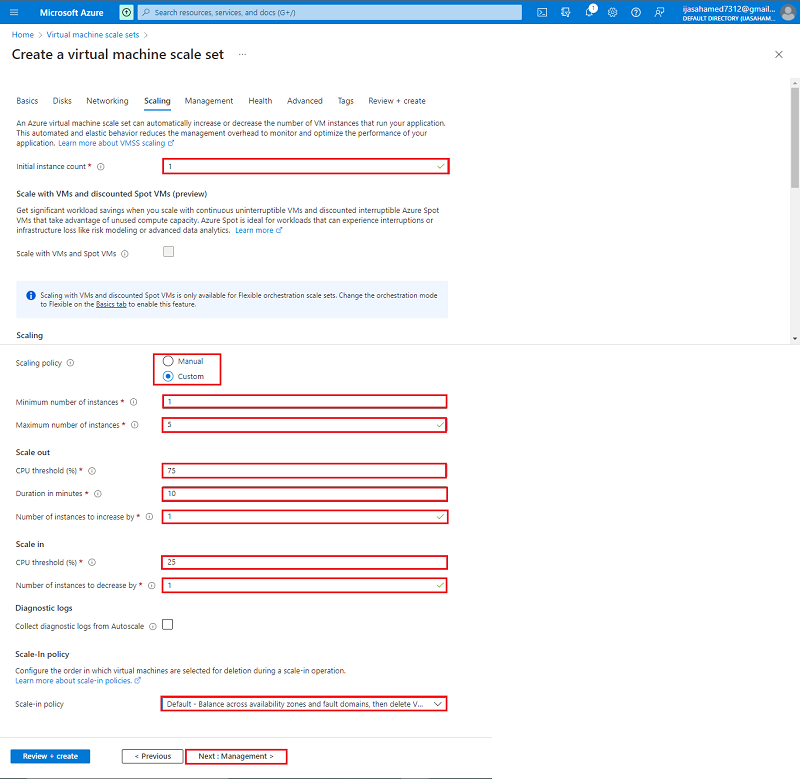This screenshot has height=781, width=800.
Task: Open Azure Cloud Shell
Action: tap(542, 12)
